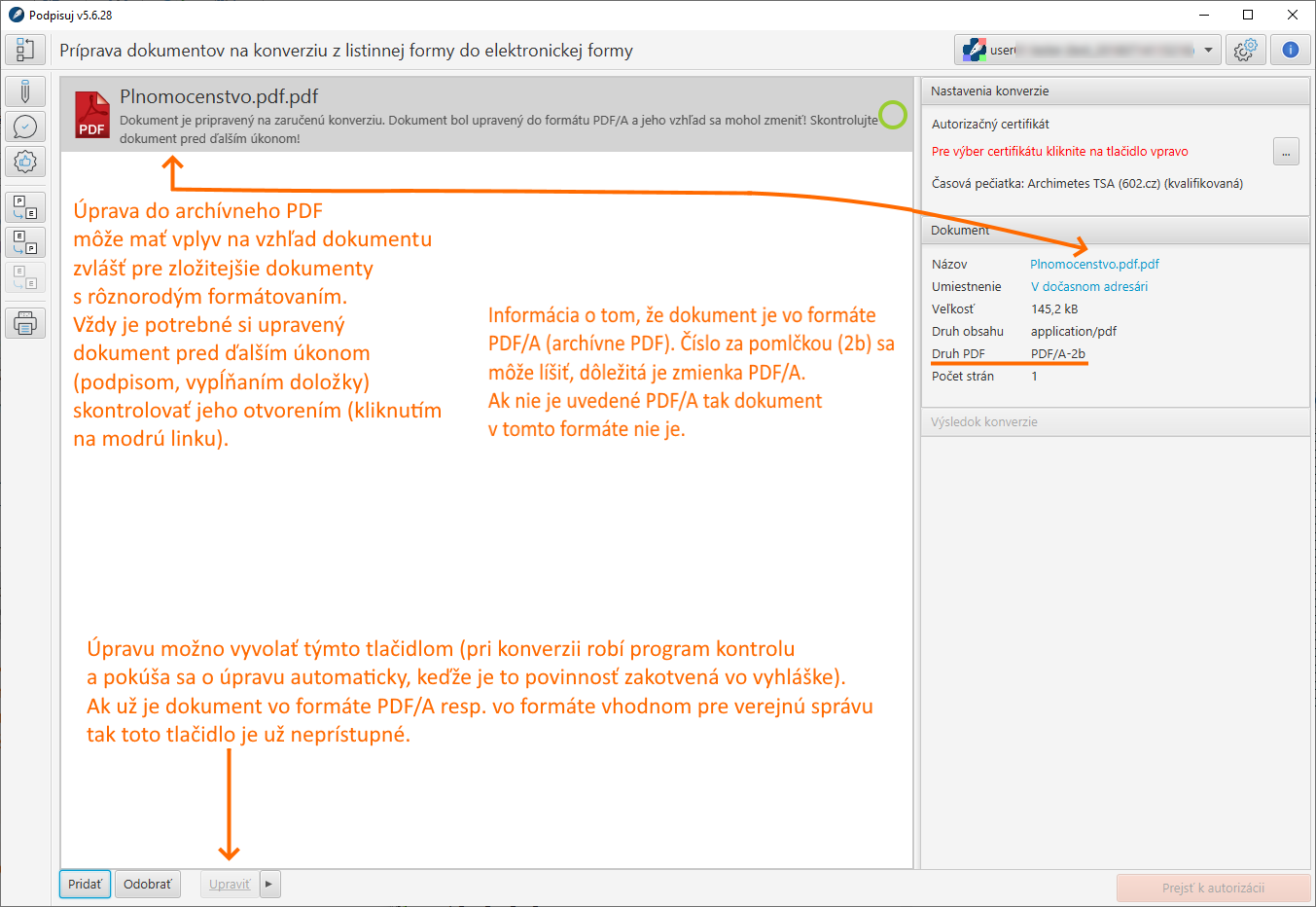Click the red PDF file icon
The width and height of the screenshot is (1316, 907).
(91, 115)
